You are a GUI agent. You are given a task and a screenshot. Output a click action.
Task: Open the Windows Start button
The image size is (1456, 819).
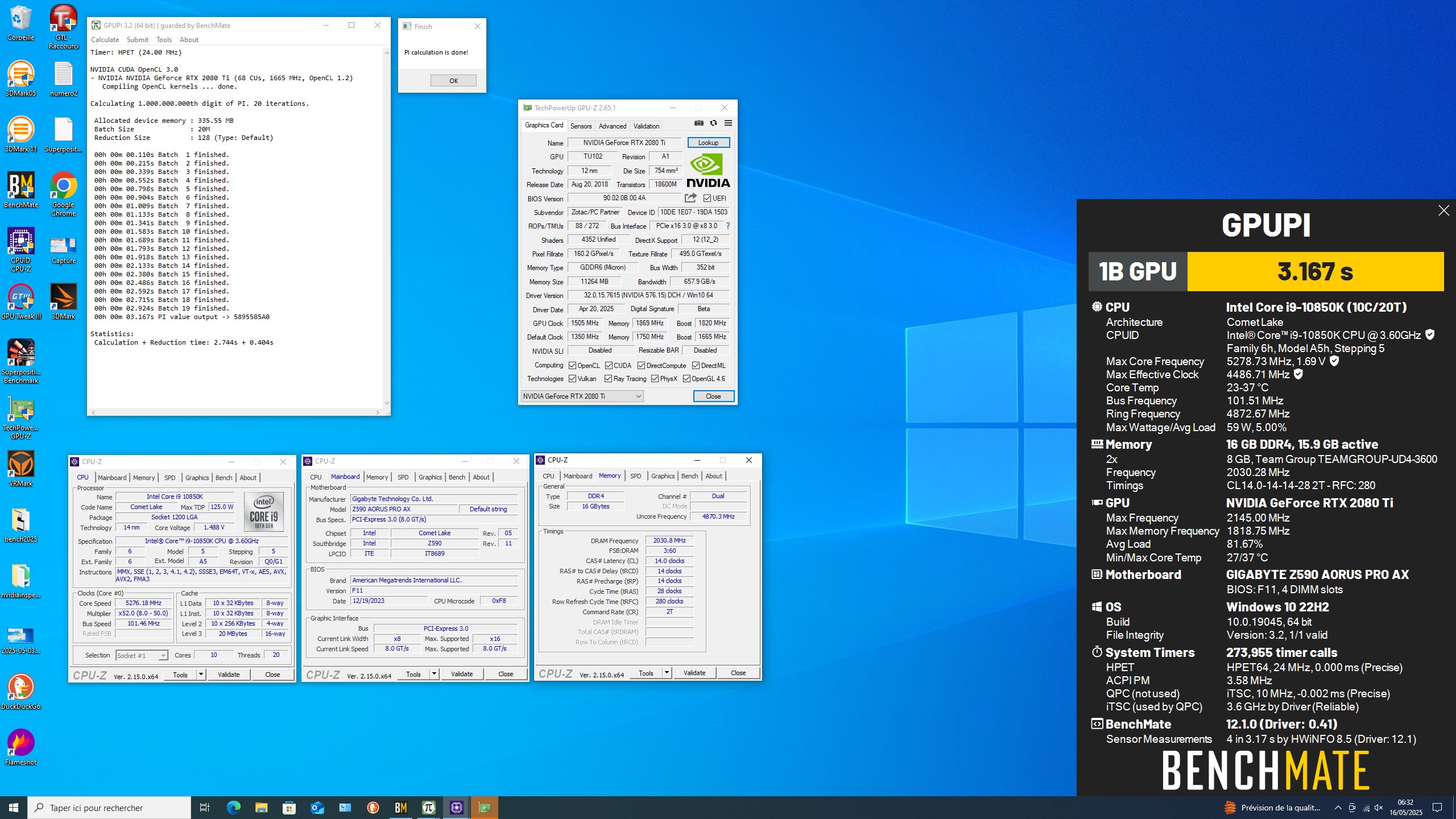coord(14,808)
